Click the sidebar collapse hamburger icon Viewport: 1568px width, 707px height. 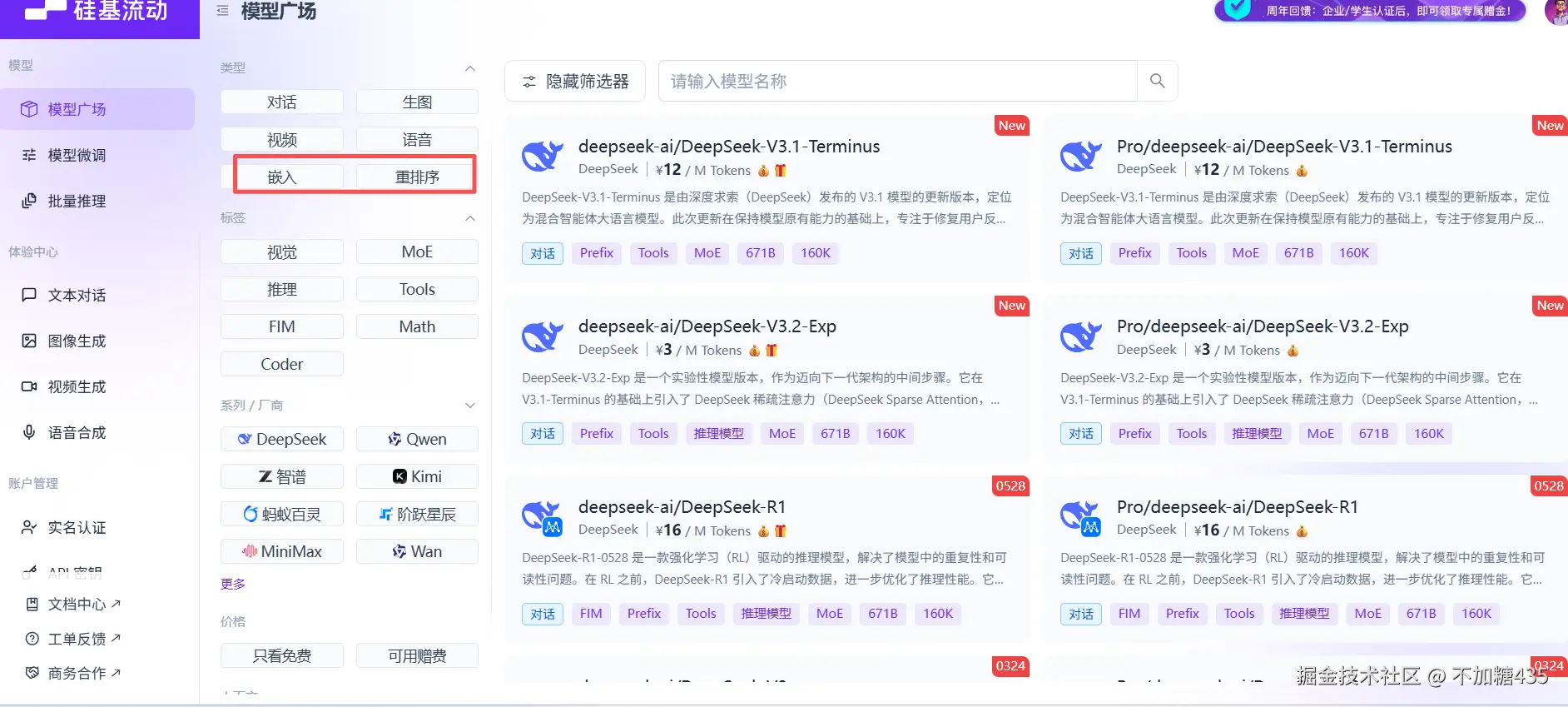(222, 11)
